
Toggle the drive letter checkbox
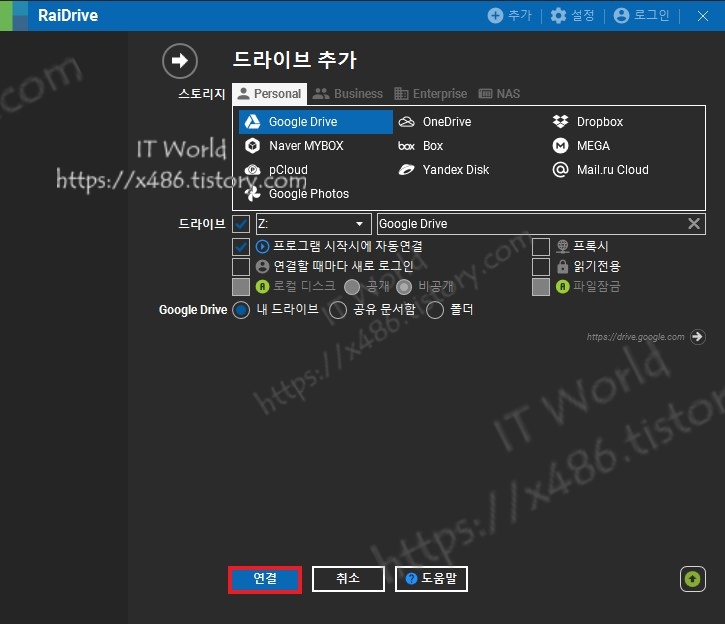pyautogui.click(x=241, y=224)
